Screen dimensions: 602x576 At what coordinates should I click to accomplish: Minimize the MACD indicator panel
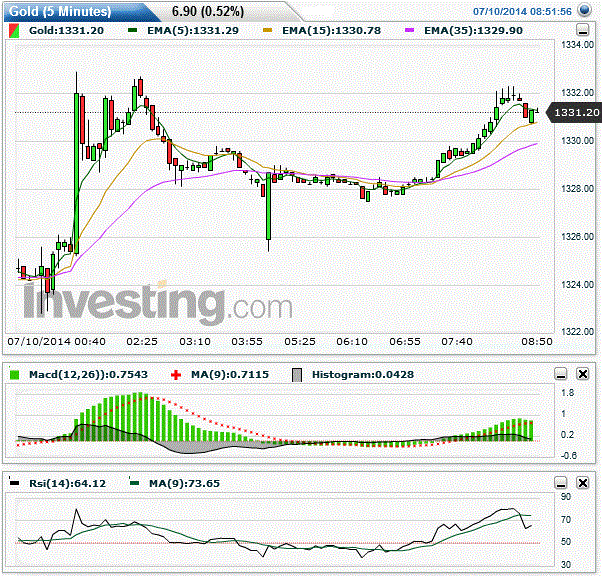pyautogui.click(x=561, y=374)
